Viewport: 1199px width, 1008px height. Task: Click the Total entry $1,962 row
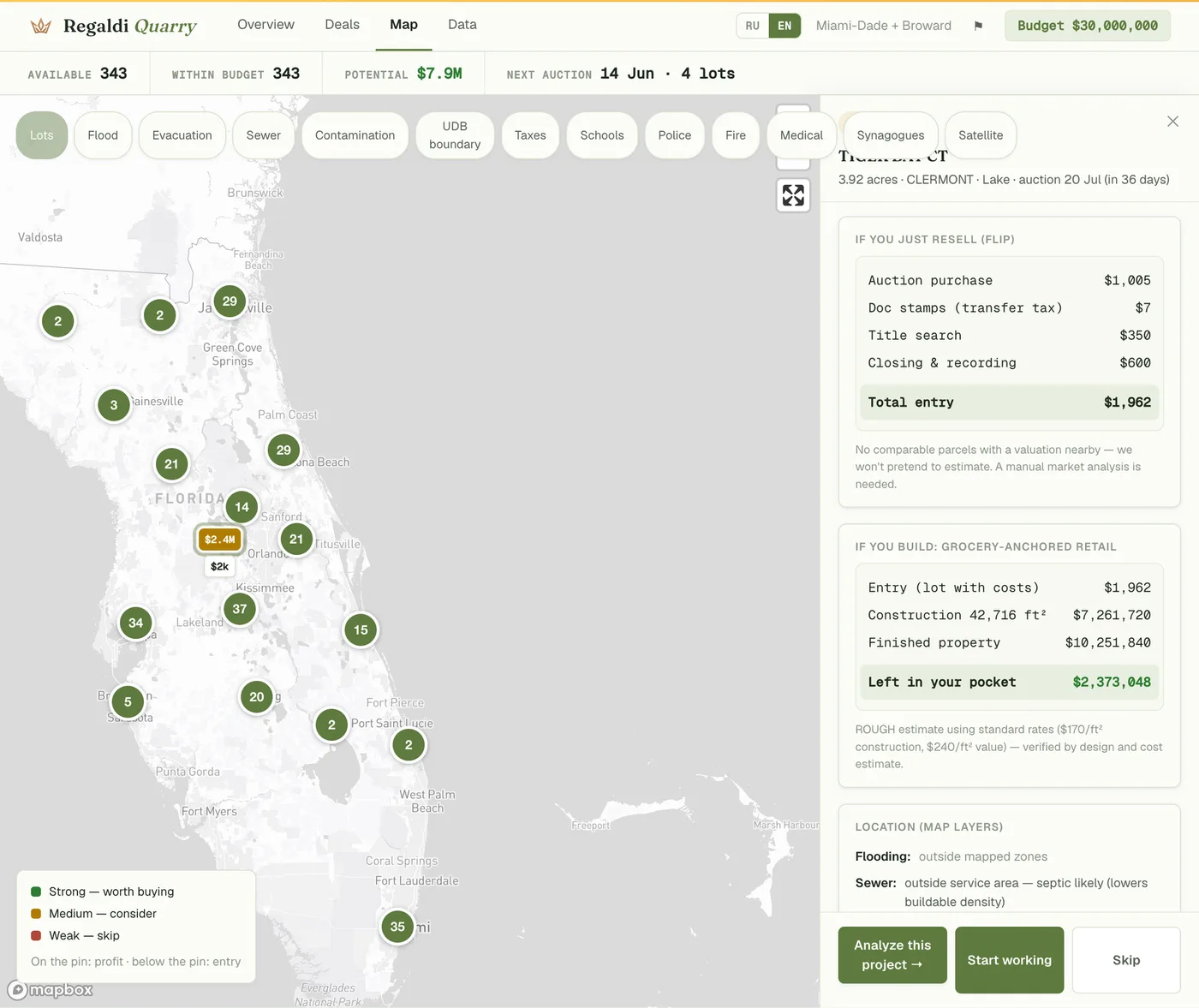(1010, 403)
